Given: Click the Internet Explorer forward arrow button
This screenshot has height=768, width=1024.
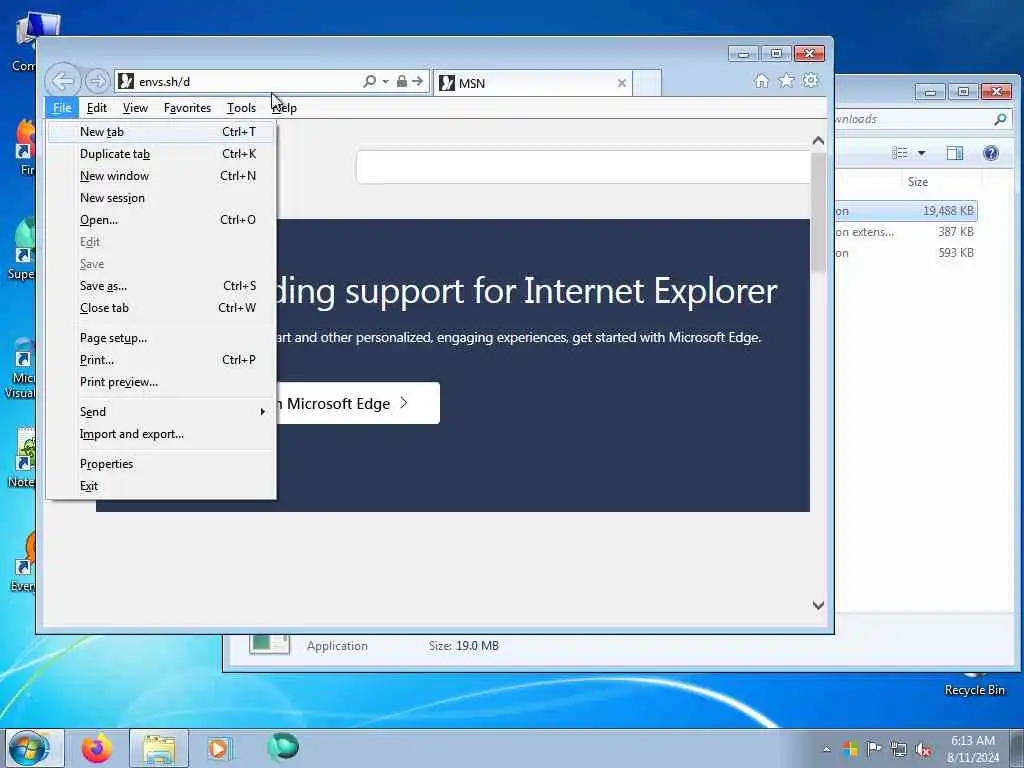Looking at the screenshot, I should point(97,82).
